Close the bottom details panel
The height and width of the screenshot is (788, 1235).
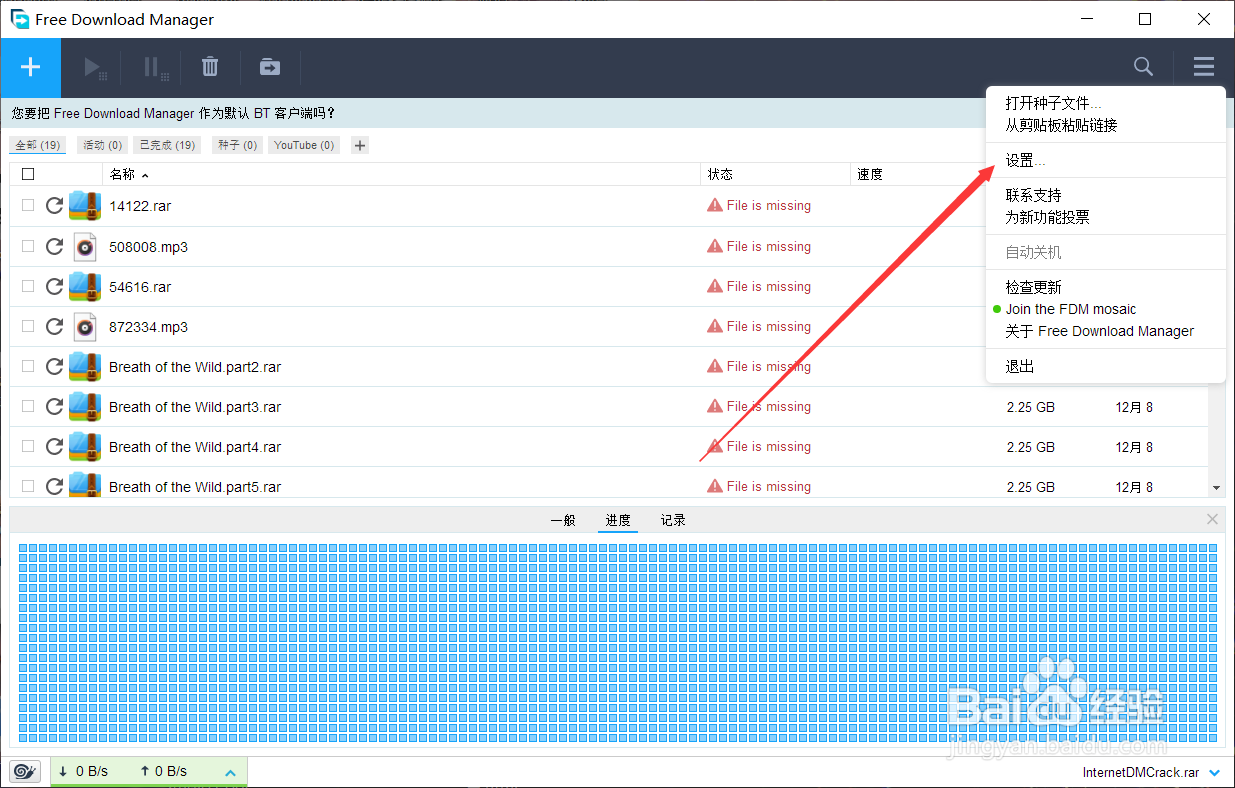pyautogui.click(x=1212, y=519)
